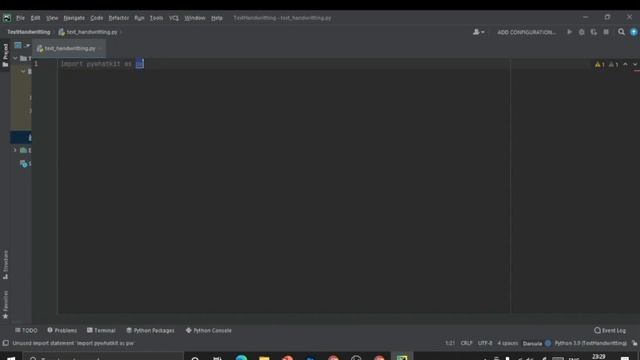Collapse the second project tree node arrow

(x=23, y=71)
